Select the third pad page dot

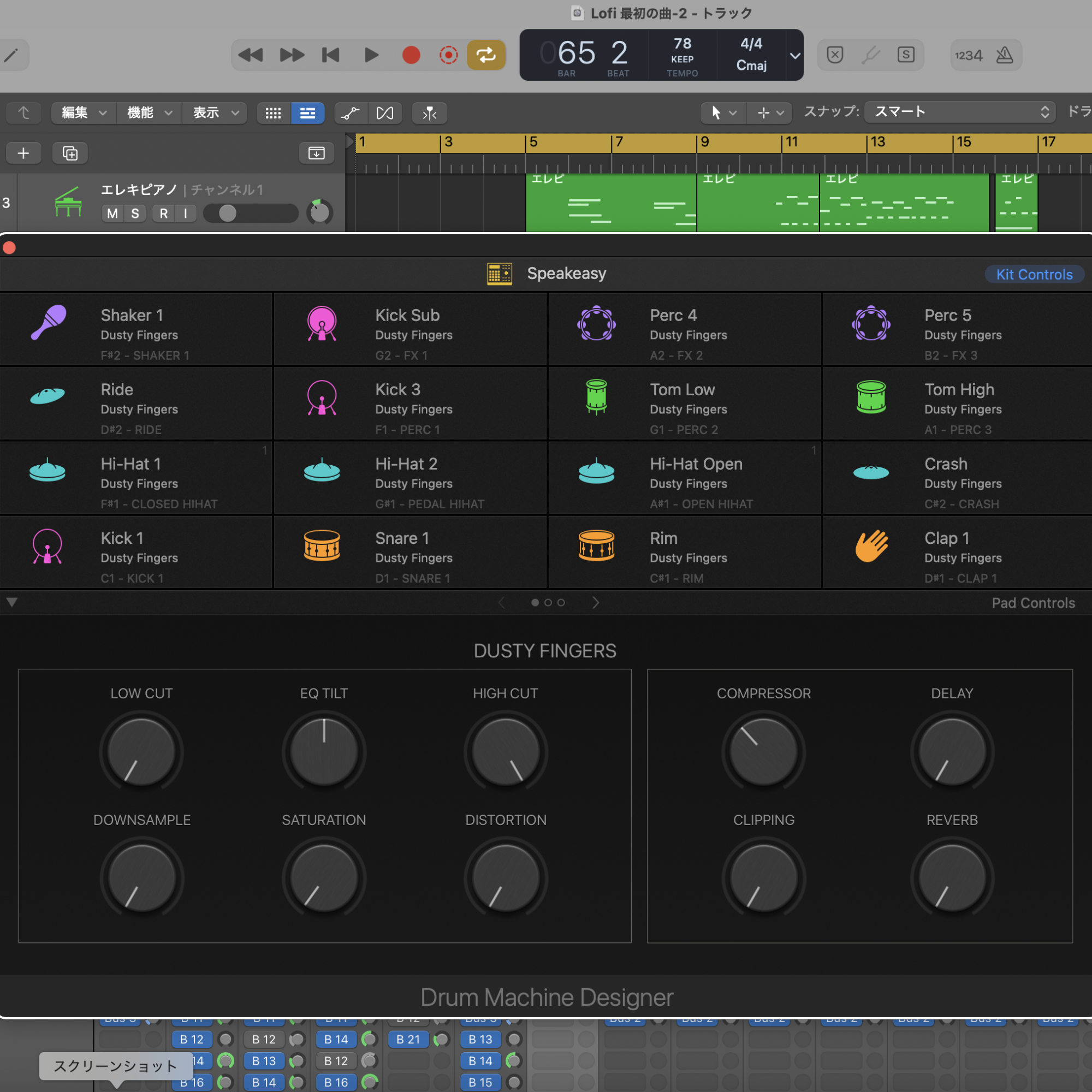[561, 603]
